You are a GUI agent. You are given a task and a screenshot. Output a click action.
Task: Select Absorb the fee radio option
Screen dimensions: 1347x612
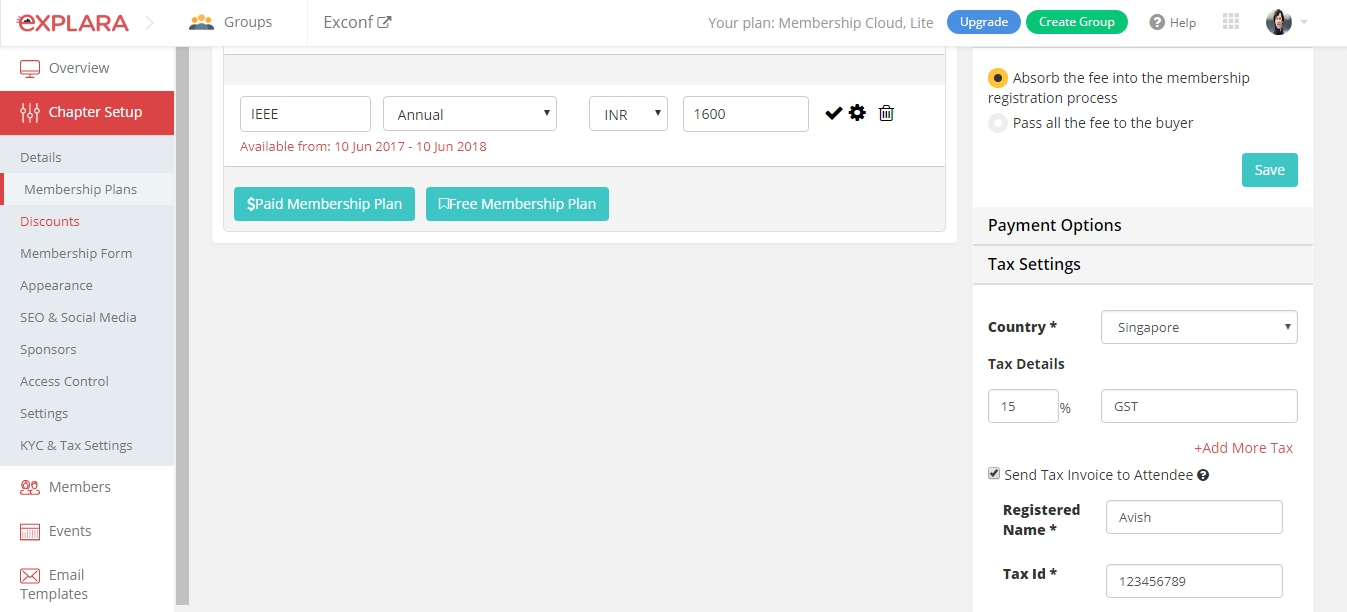click(998, 78)
